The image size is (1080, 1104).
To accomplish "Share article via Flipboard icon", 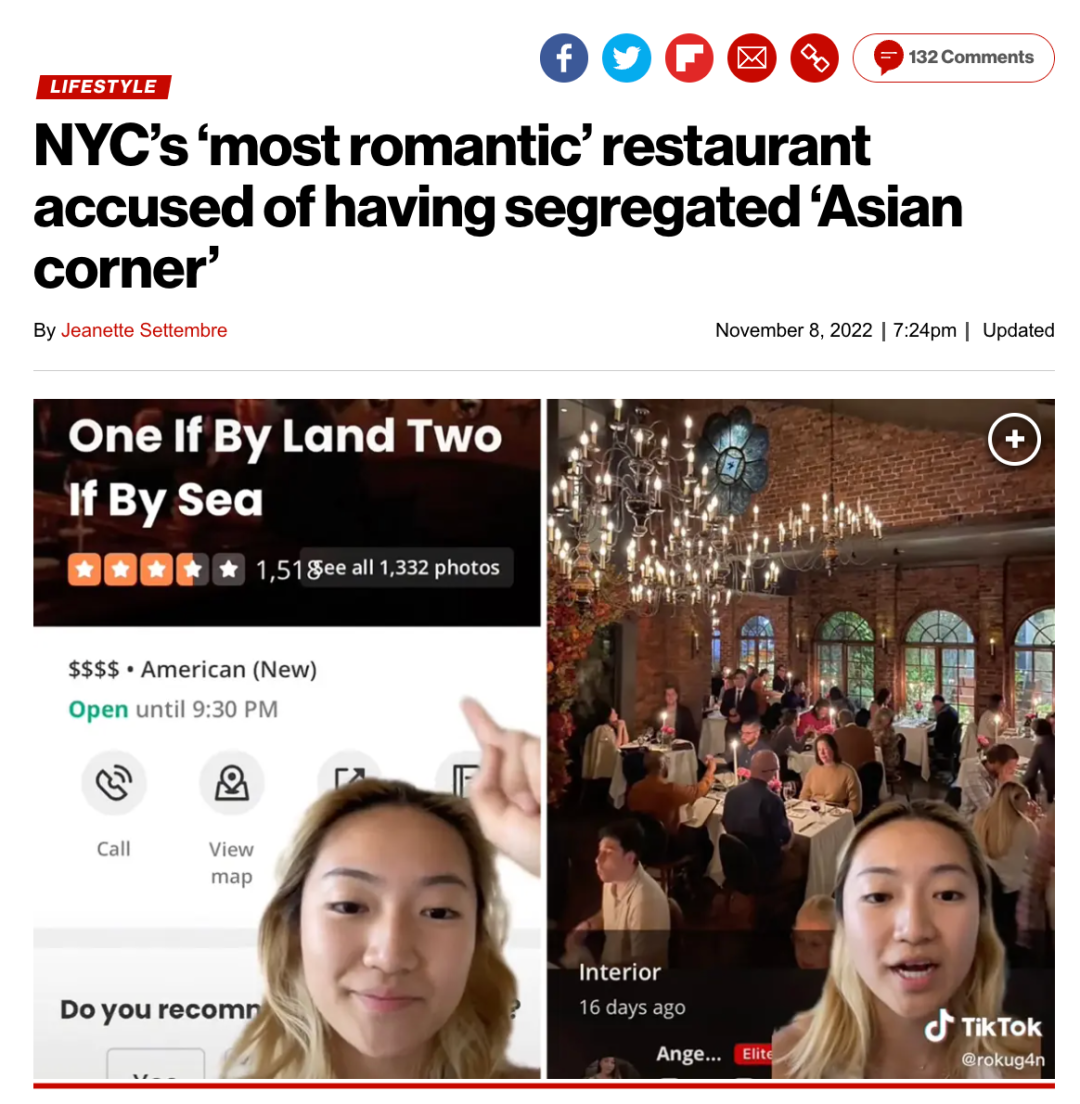I will click(x=689, y=58).
